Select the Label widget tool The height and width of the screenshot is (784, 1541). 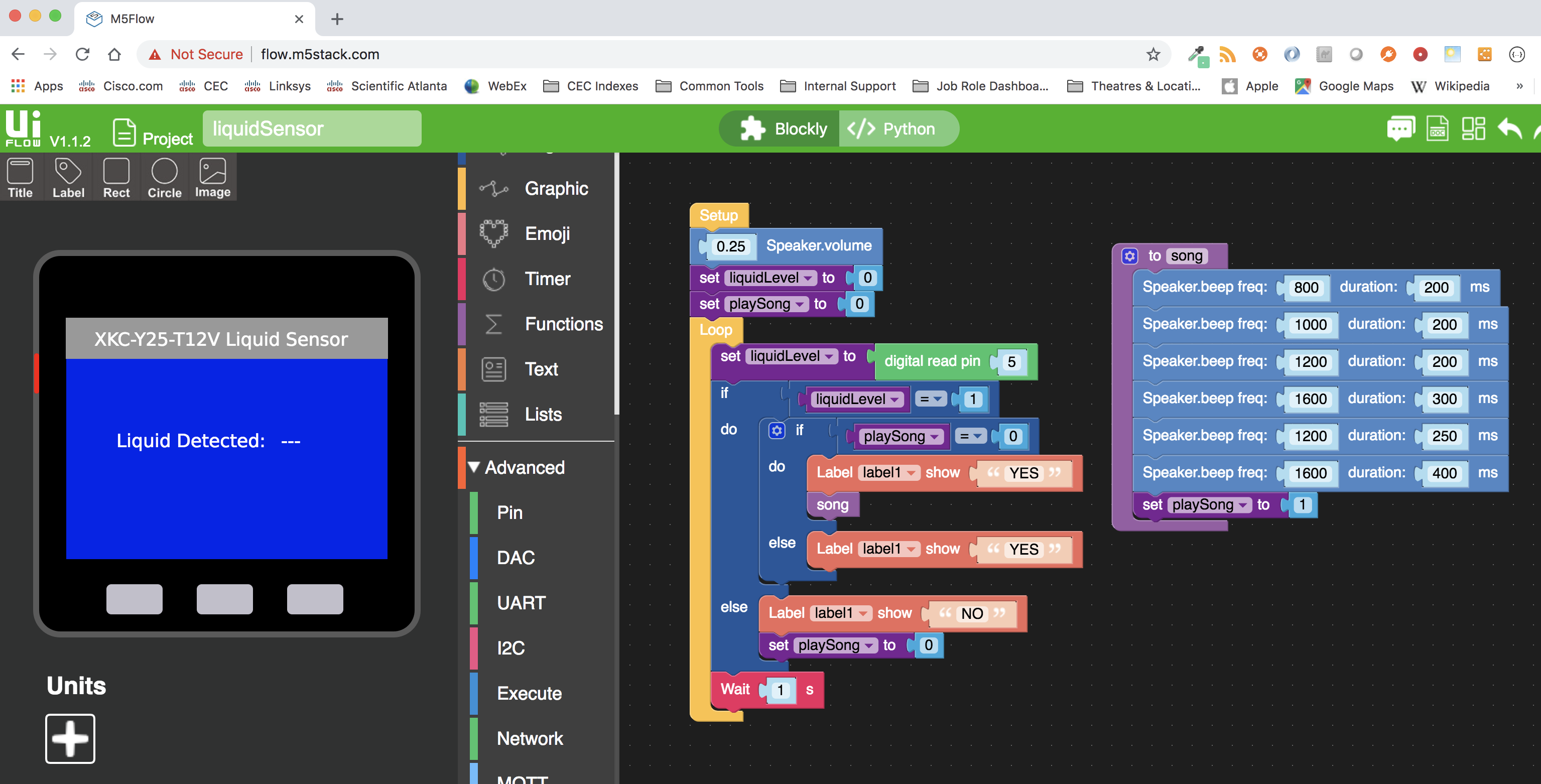tap(68, 178)
